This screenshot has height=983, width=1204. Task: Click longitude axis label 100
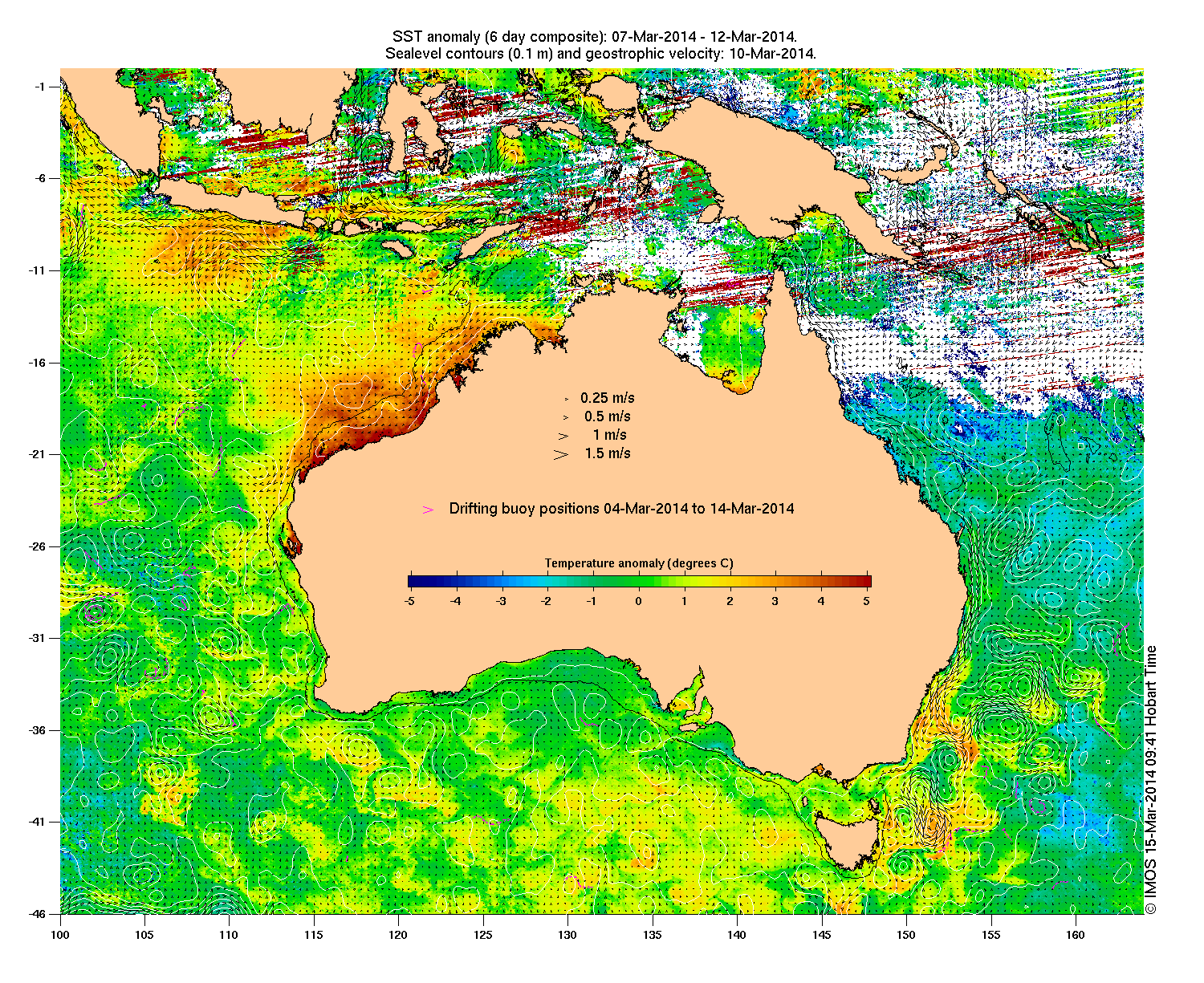pyautogui.click(x=60, y=935)
